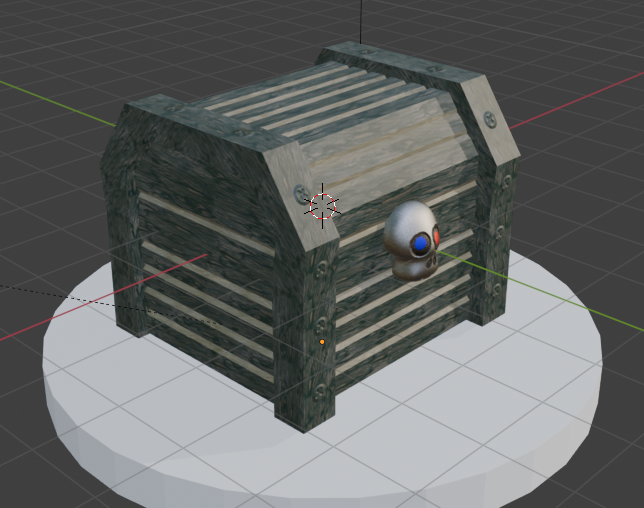
Task: Click the chest's left slatted side panel
Action: click(200, 280)
